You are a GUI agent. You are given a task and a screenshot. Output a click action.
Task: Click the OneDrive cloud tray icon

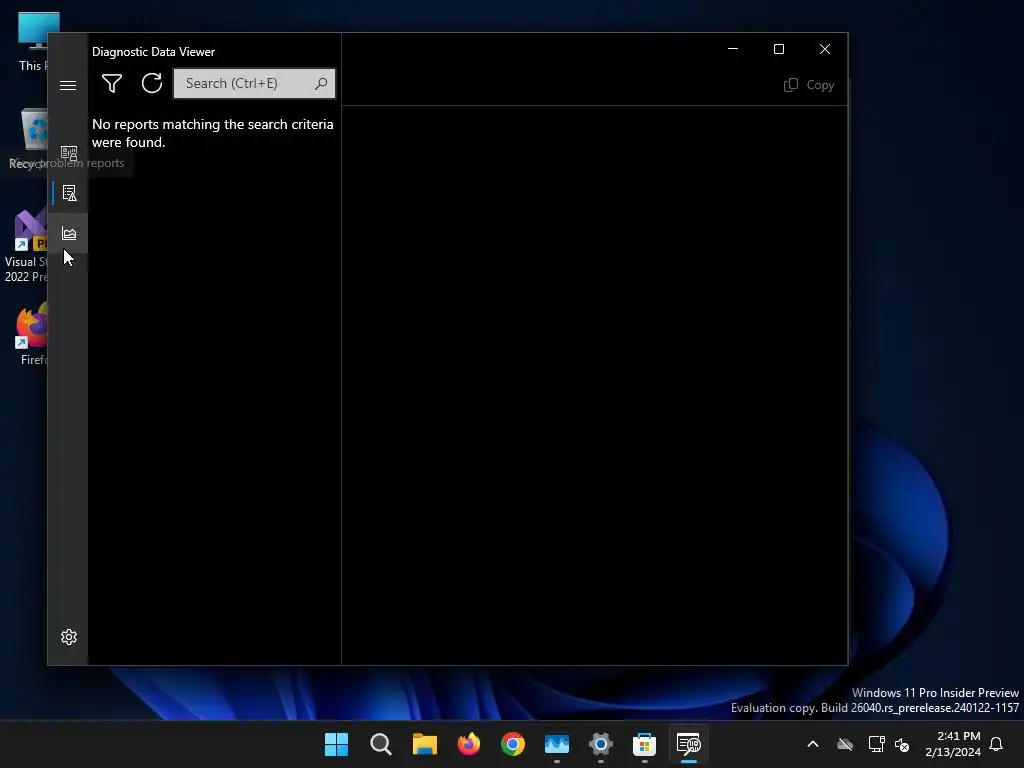(x=845, y=744)
